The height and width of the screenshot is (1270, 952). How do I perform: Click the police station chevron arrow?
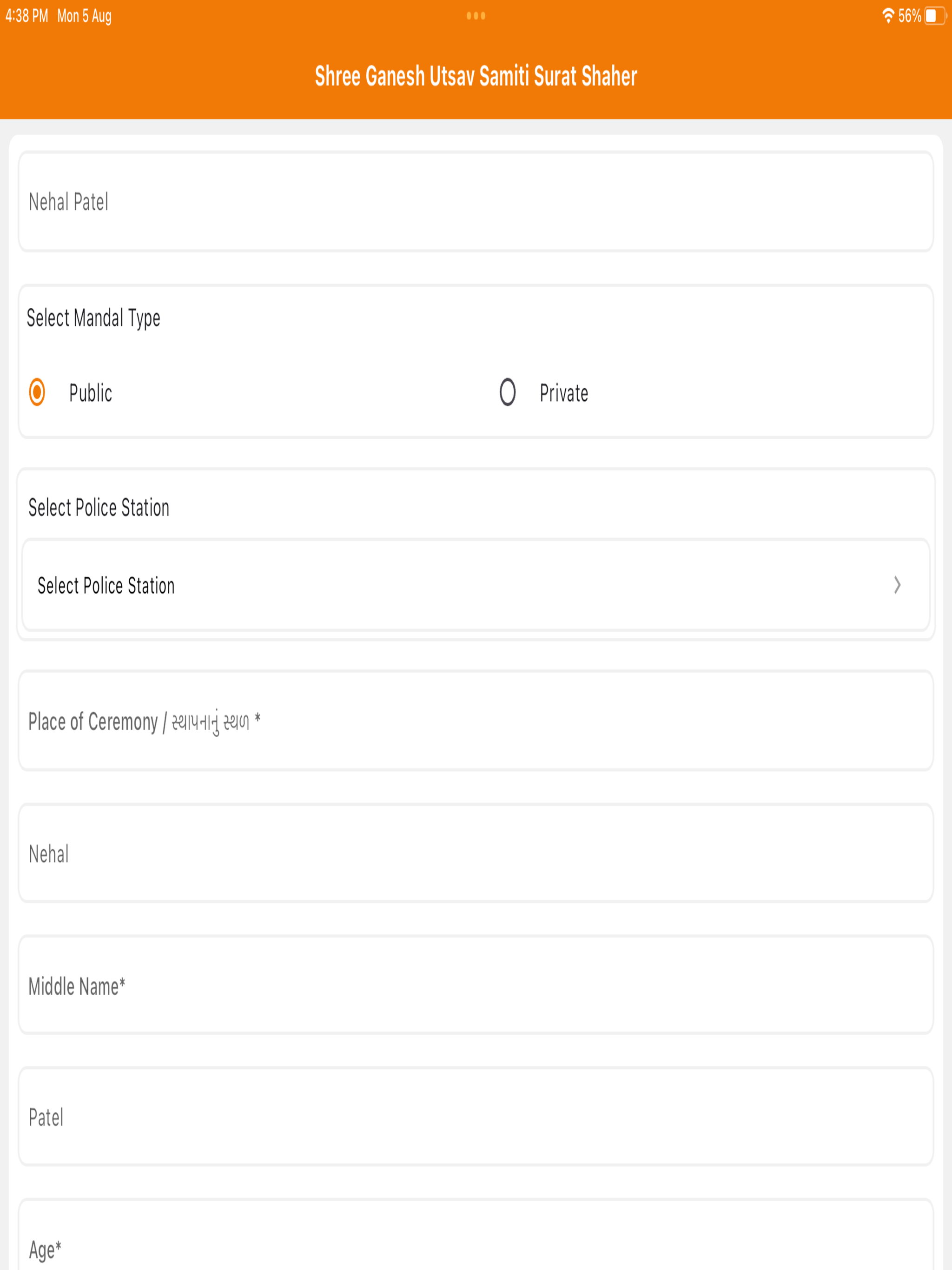pyautogui.click(x=897, y=585)
